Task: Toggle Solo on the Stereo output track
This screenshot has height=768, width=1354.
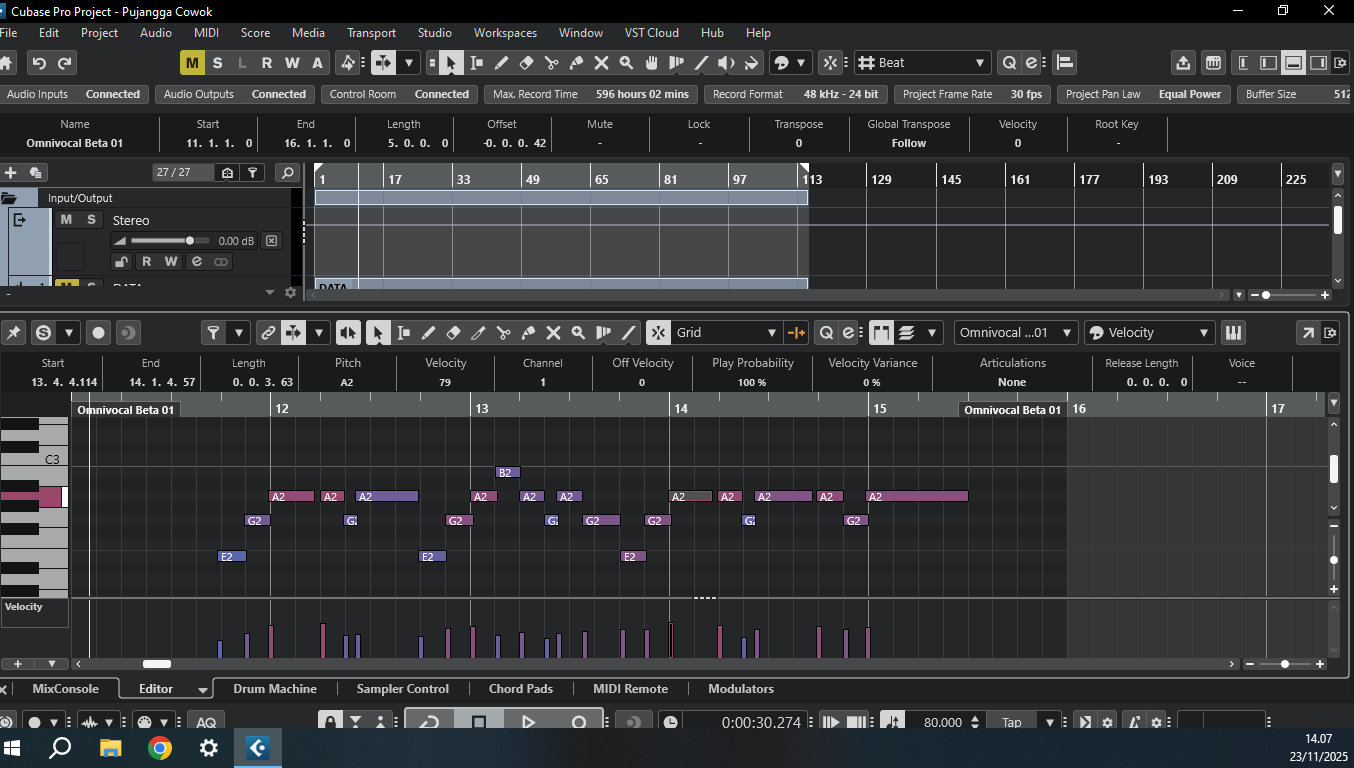Action: (x=91, y=220)
